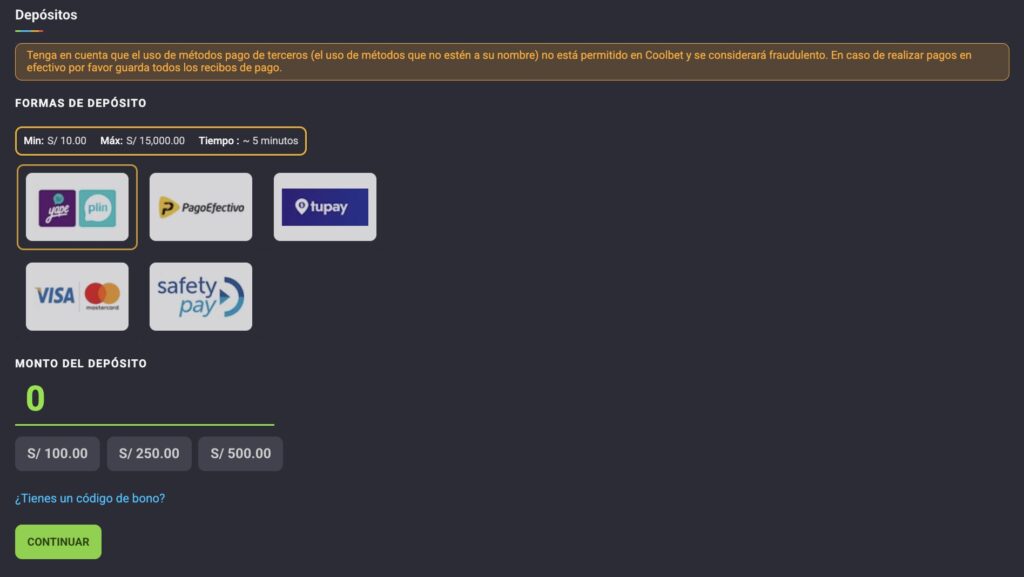Click the Visa logo
This screenshot has height=577, width=1024.
click(x=55, y=295)
